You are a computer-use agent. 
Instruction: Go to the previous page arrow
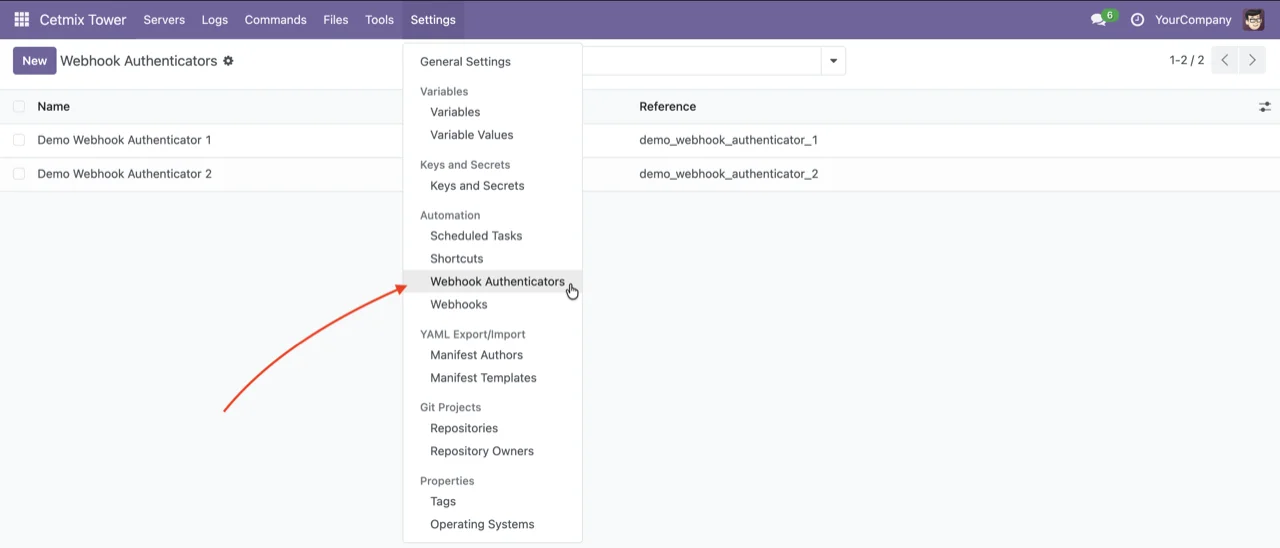(1225, 61)
